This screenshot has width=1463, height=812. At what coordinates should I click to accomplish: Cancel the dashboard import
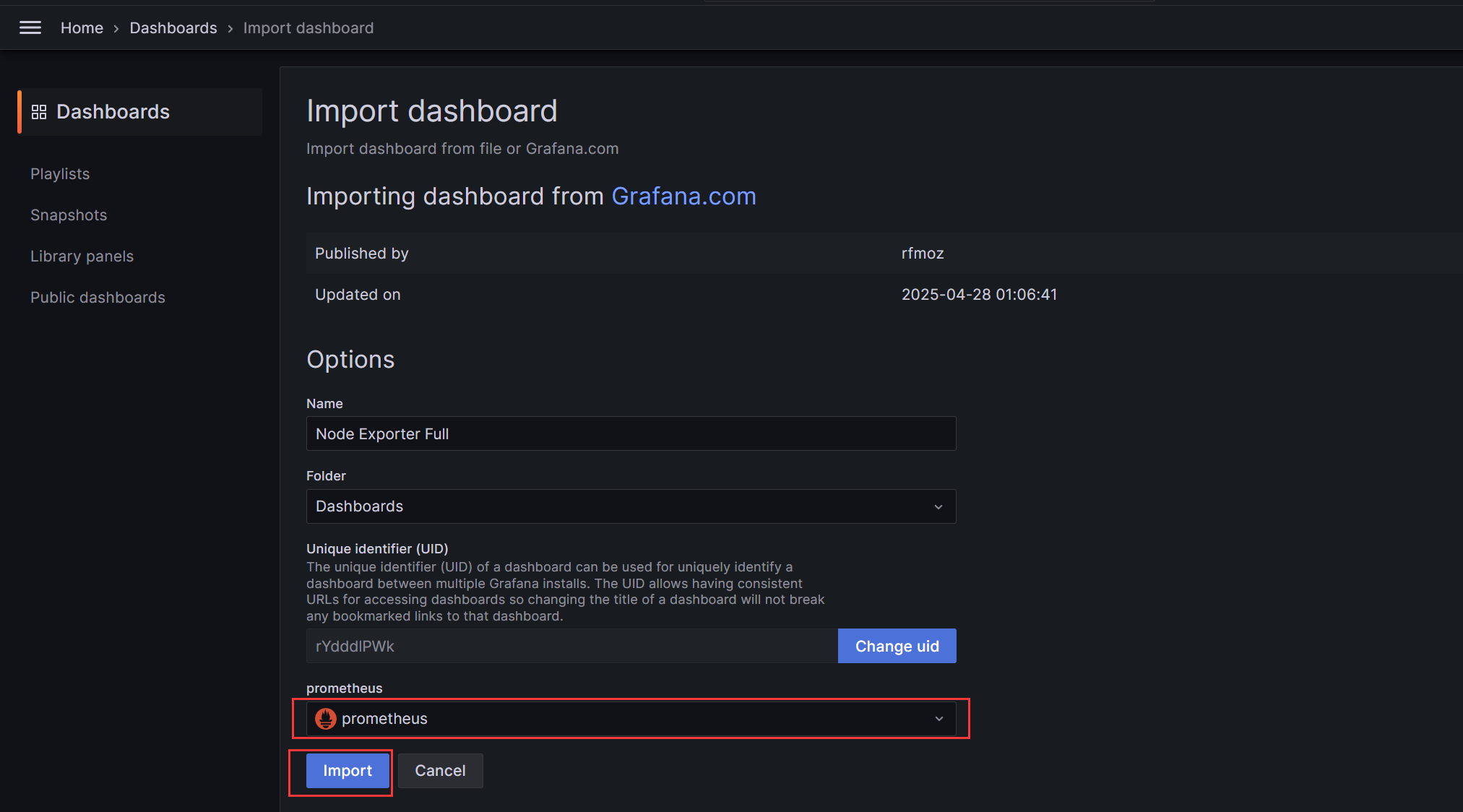pyautogui.click(x=439, y=771)
